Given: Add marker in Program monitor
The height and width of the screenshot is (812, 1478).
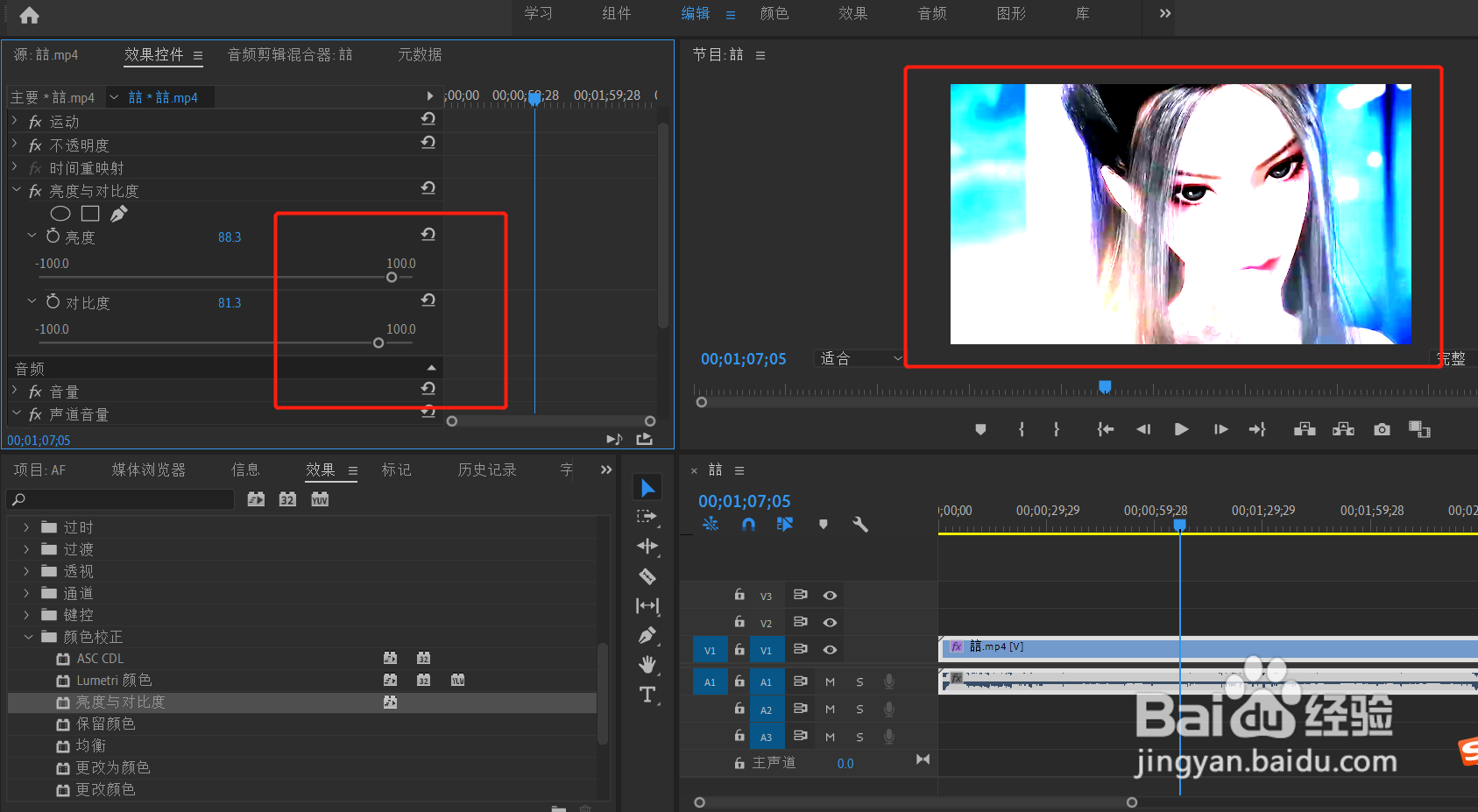Looking at the screenshot, I should (980, 429).
